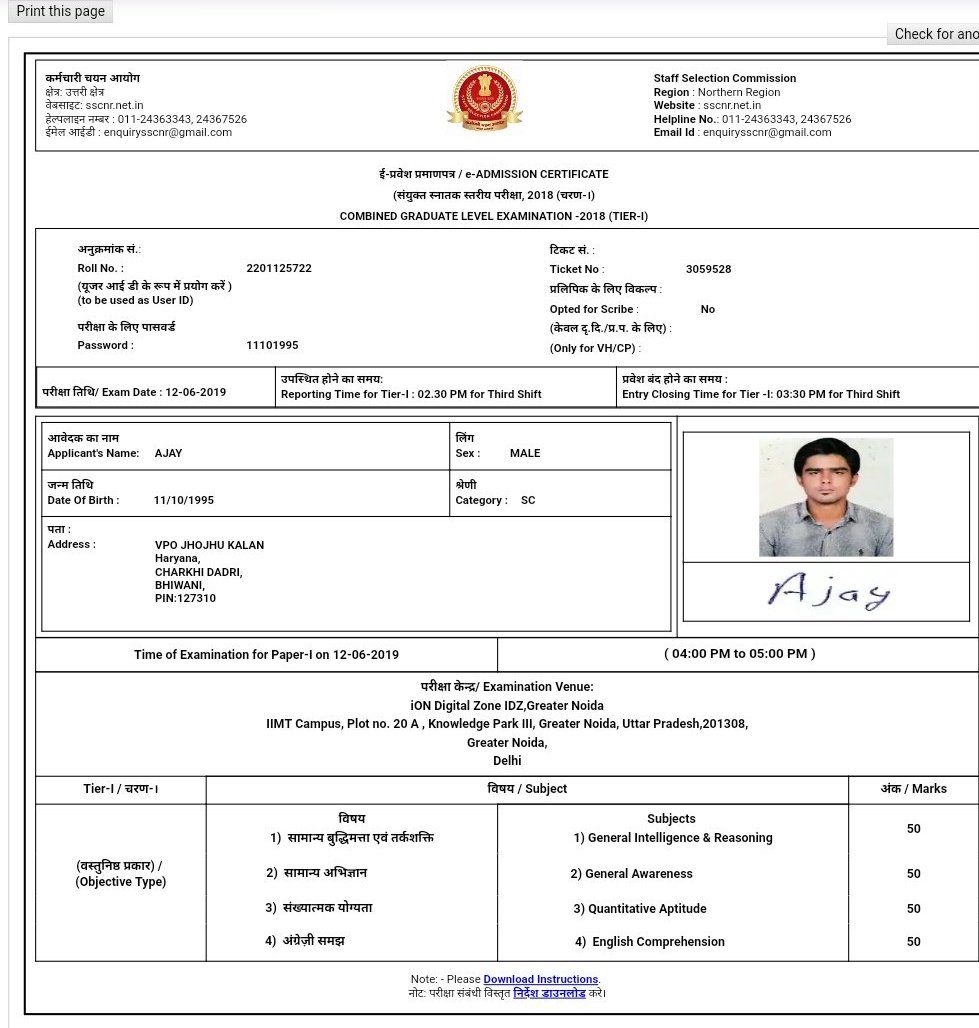The height and width of the screenshot is (1028, 979).
Task: Click the Sex value MALE
Action: click(x=525, y=453)
